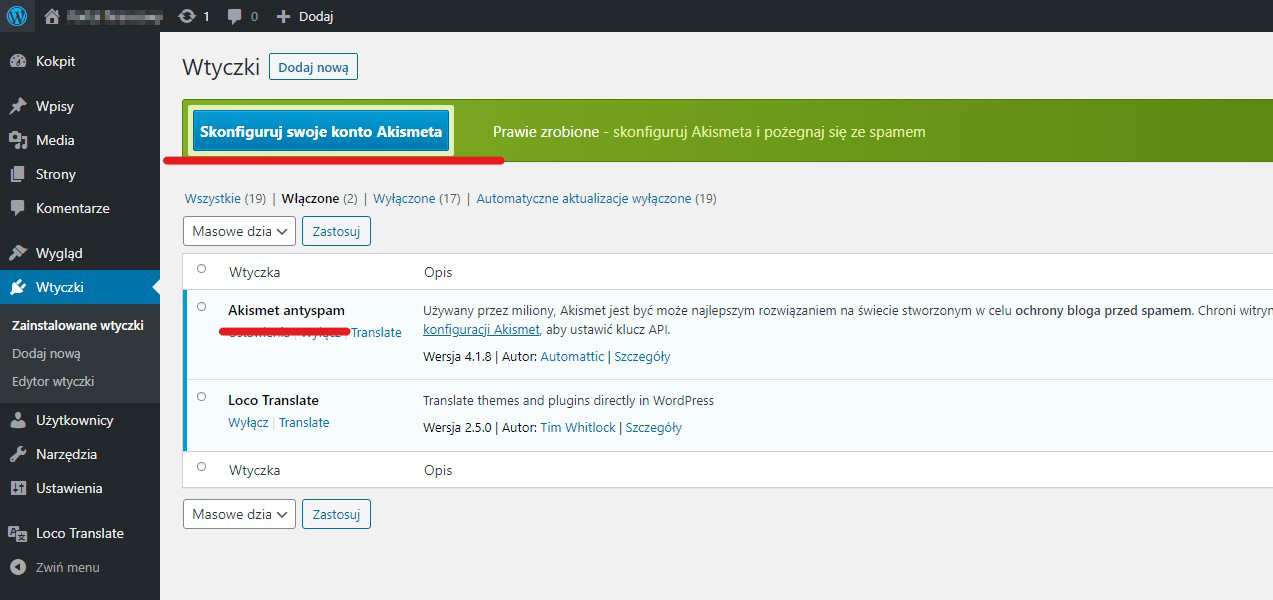Open Wtyczki via its plug icon
1273x600 pixels.
18,287
